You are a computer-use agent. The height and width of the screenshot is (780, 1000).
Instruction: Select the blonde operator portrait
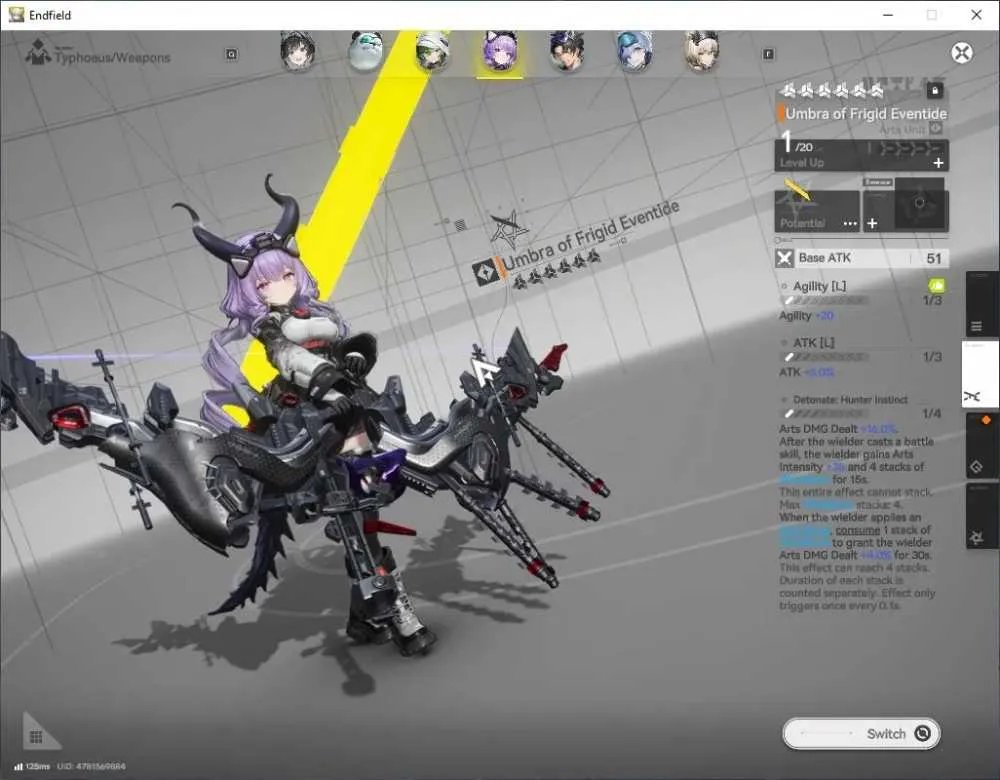[x=702, y=51]
